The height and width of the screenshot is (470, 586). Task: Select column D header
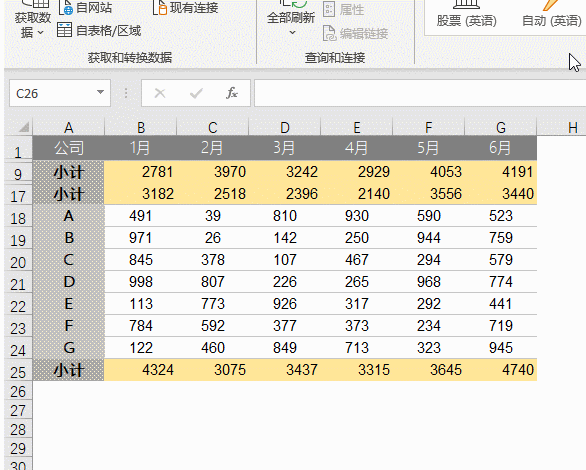(x=285, y=127)
